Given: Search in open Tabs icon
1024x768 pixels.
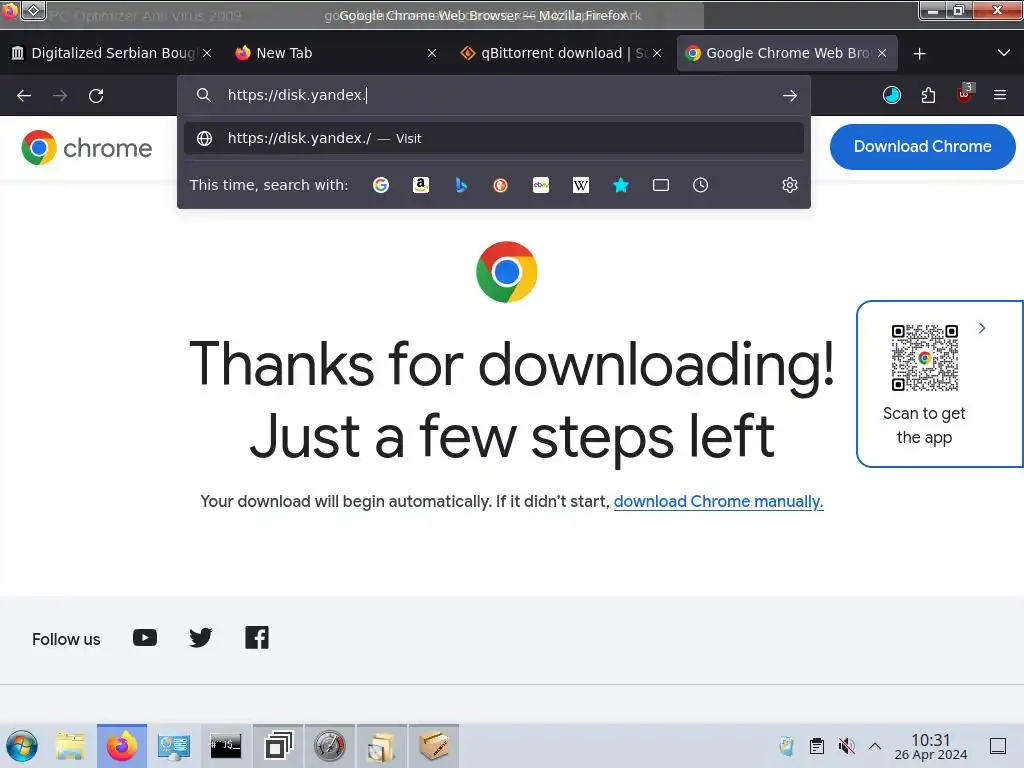Looking at the screenshot, I should 661,185.
